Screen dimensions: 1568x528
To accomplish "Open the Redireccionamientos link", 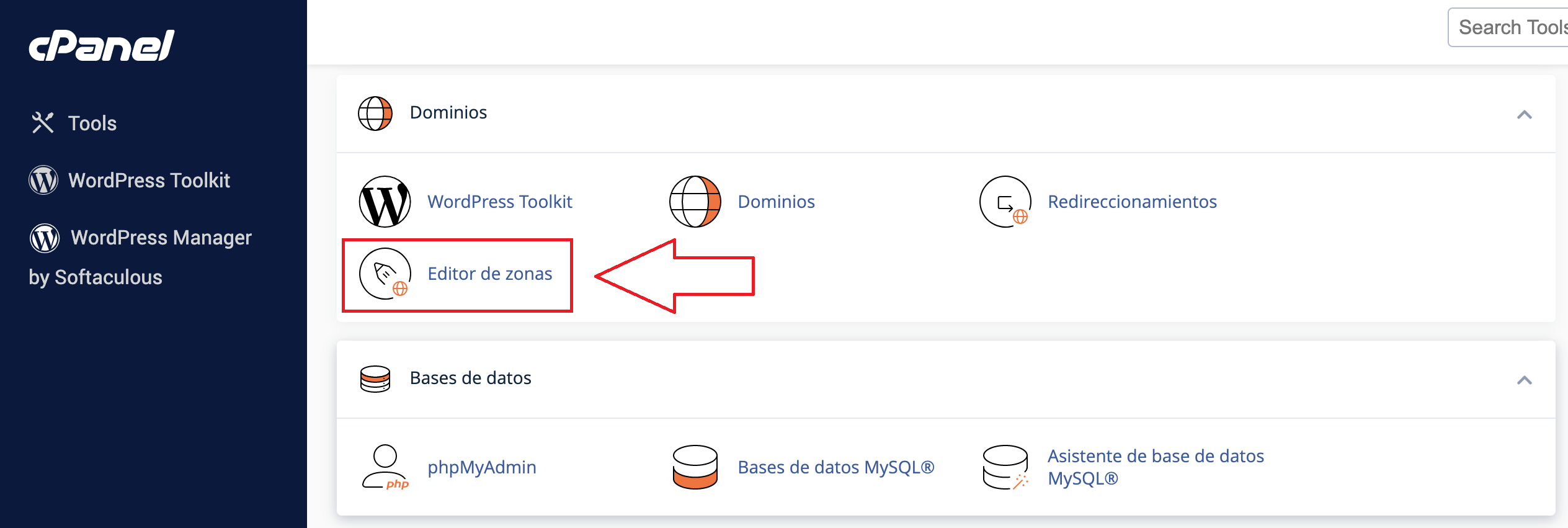I will coord(1132,202).
